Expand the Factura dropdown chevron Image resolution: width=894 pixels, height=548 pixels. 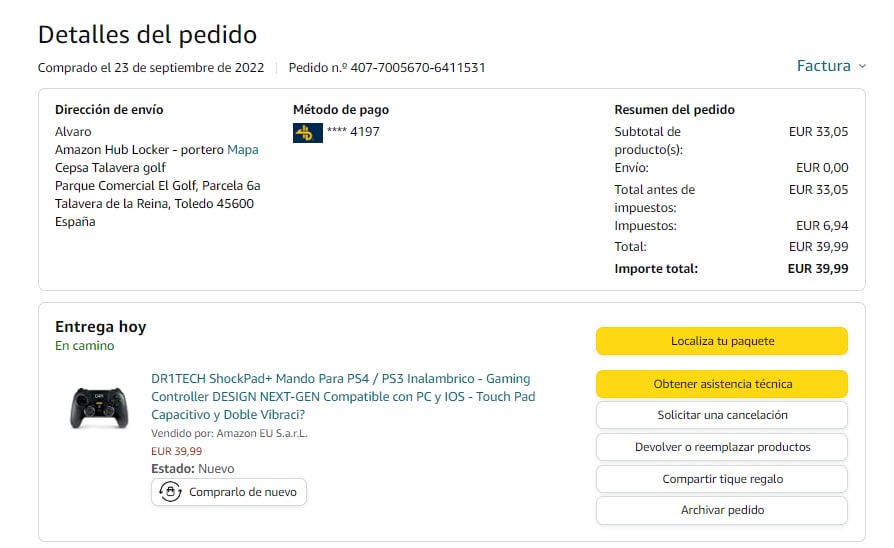click(862, 67)
